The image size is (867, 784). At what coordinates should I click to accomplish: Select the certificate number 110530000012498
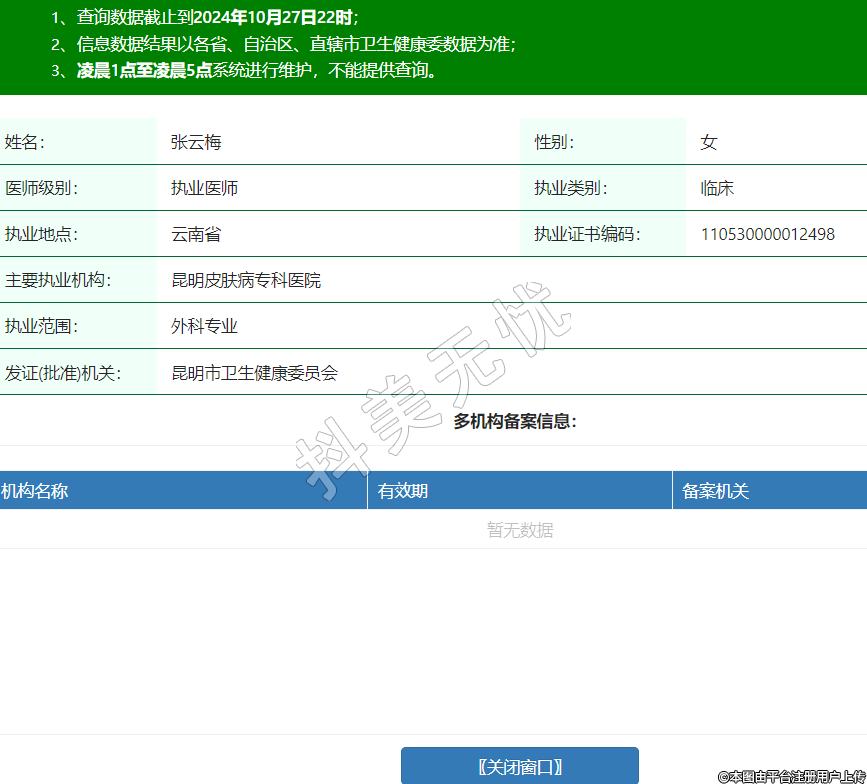[x=767, y=234]
